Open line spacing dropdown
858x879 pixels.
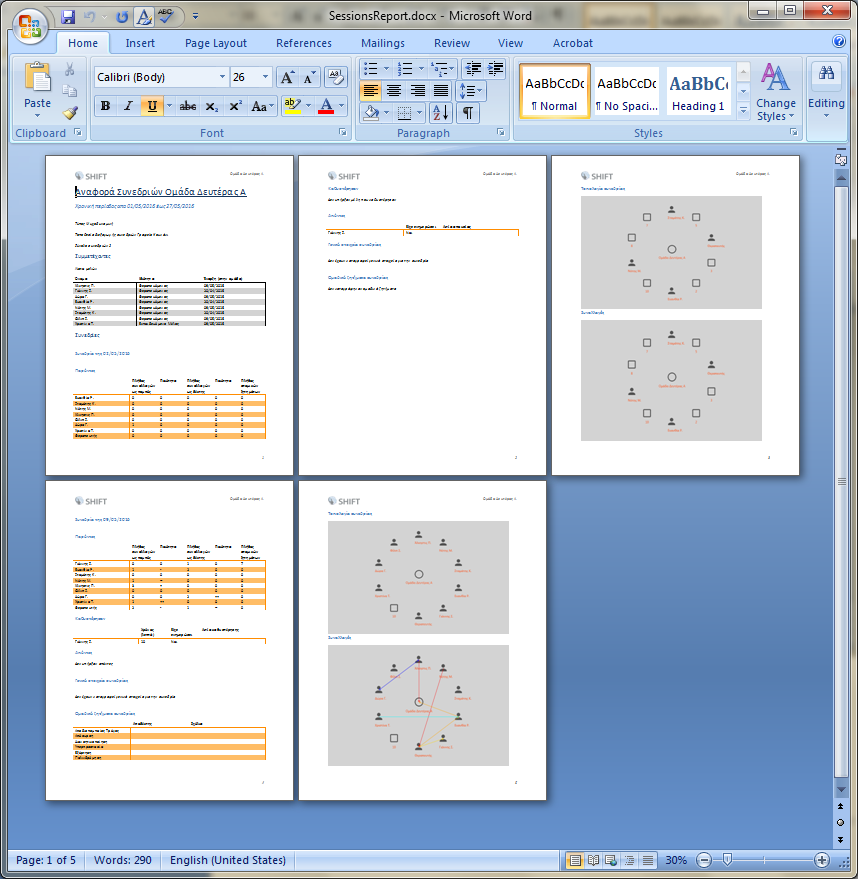click(x=471, y=90)
